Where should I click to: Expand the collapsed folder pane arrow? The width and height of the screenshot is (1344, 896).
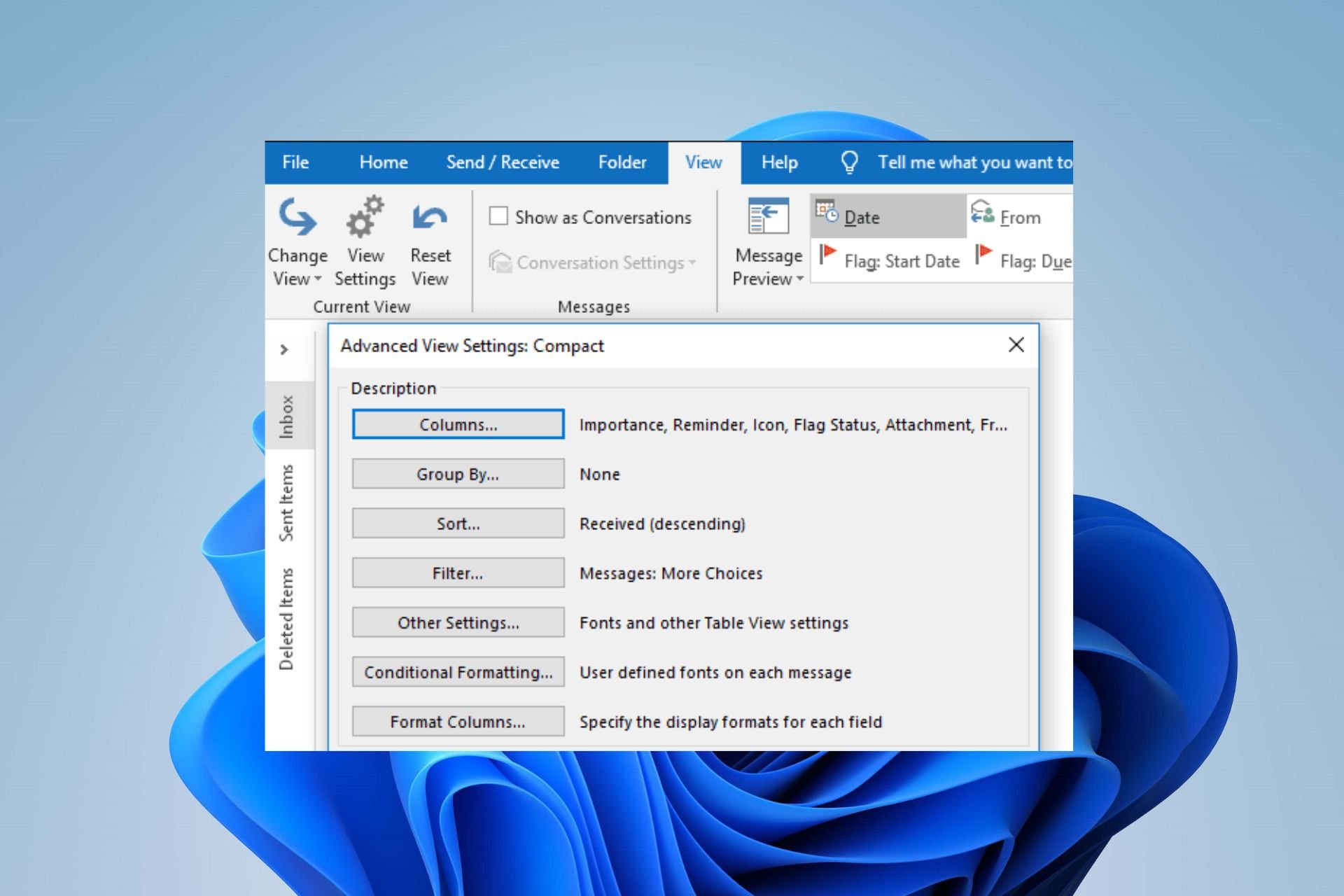(x=284, y=349)
